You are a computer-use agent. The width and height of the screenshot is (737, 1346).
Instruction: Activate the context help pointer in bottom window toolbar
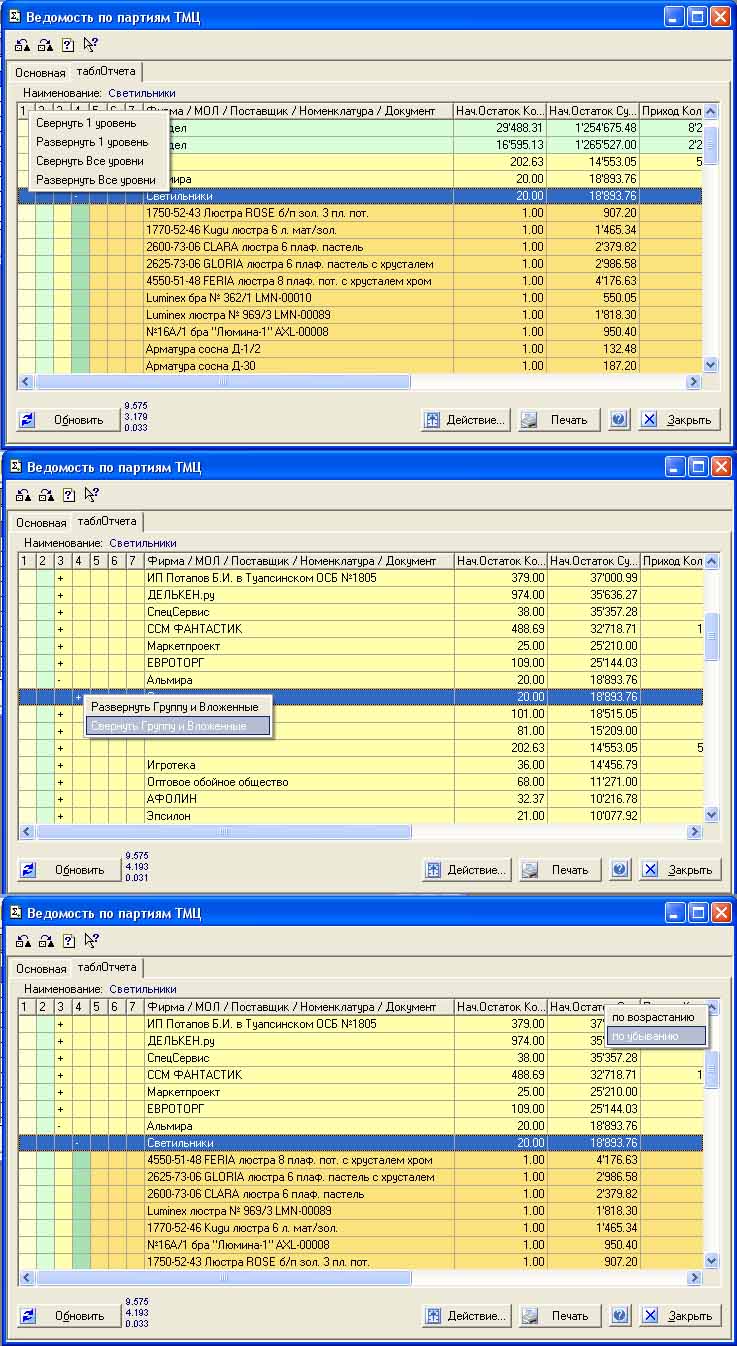pyautogui.click(x=91, y=940)
